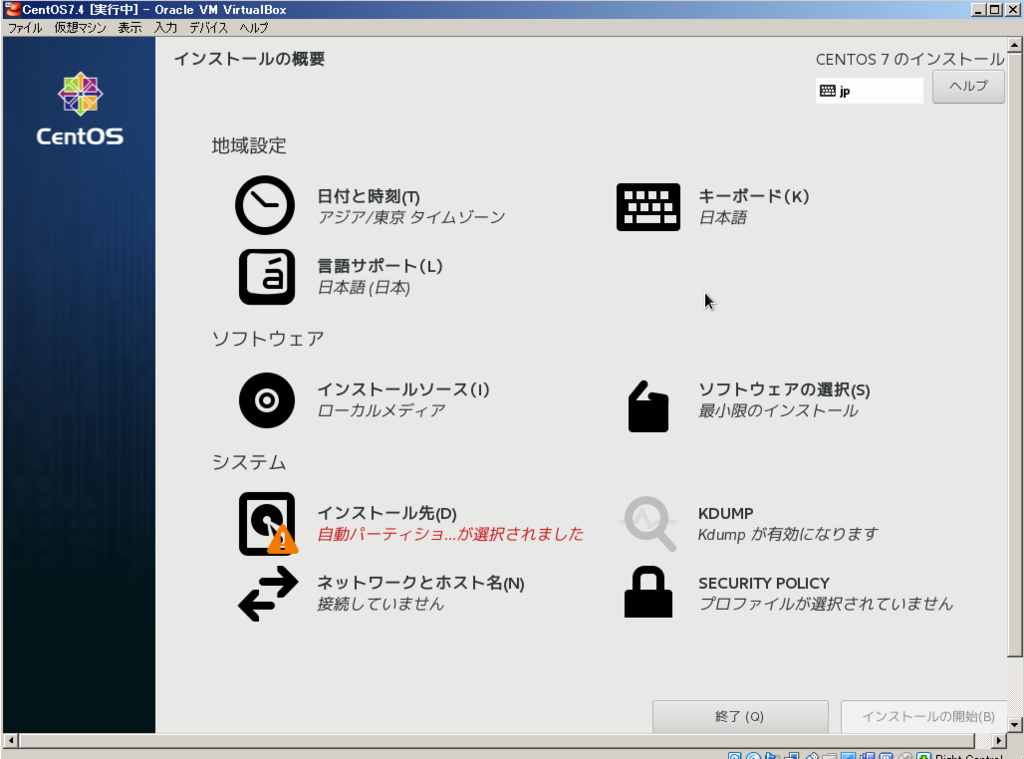Click the CentOS logo in sidebar
Image resolution: width=1024 pixels, height=759 pixels.
coord(80,108)
